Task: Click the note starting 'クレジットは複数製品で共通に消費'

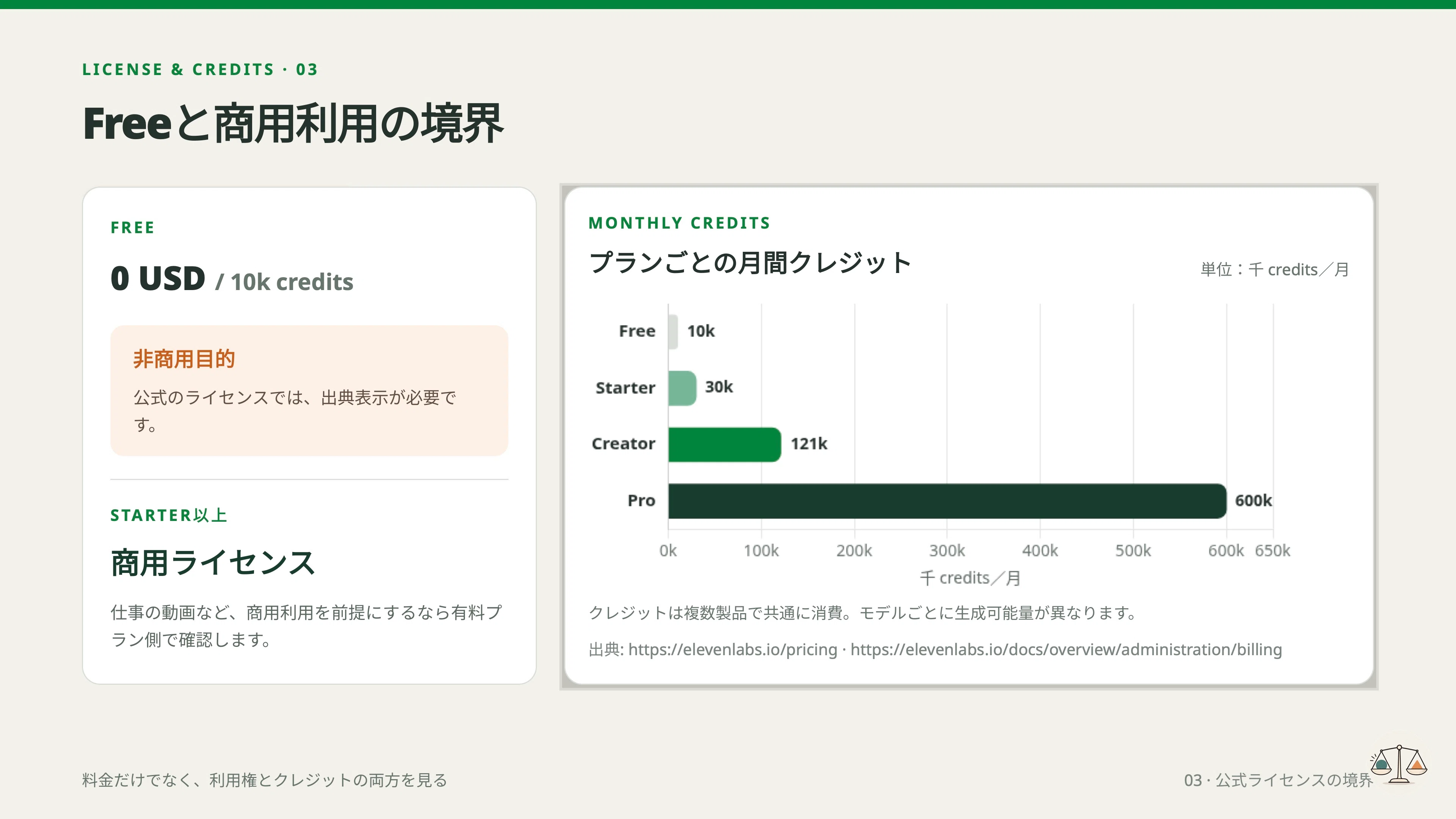Action: pos(863,613)
